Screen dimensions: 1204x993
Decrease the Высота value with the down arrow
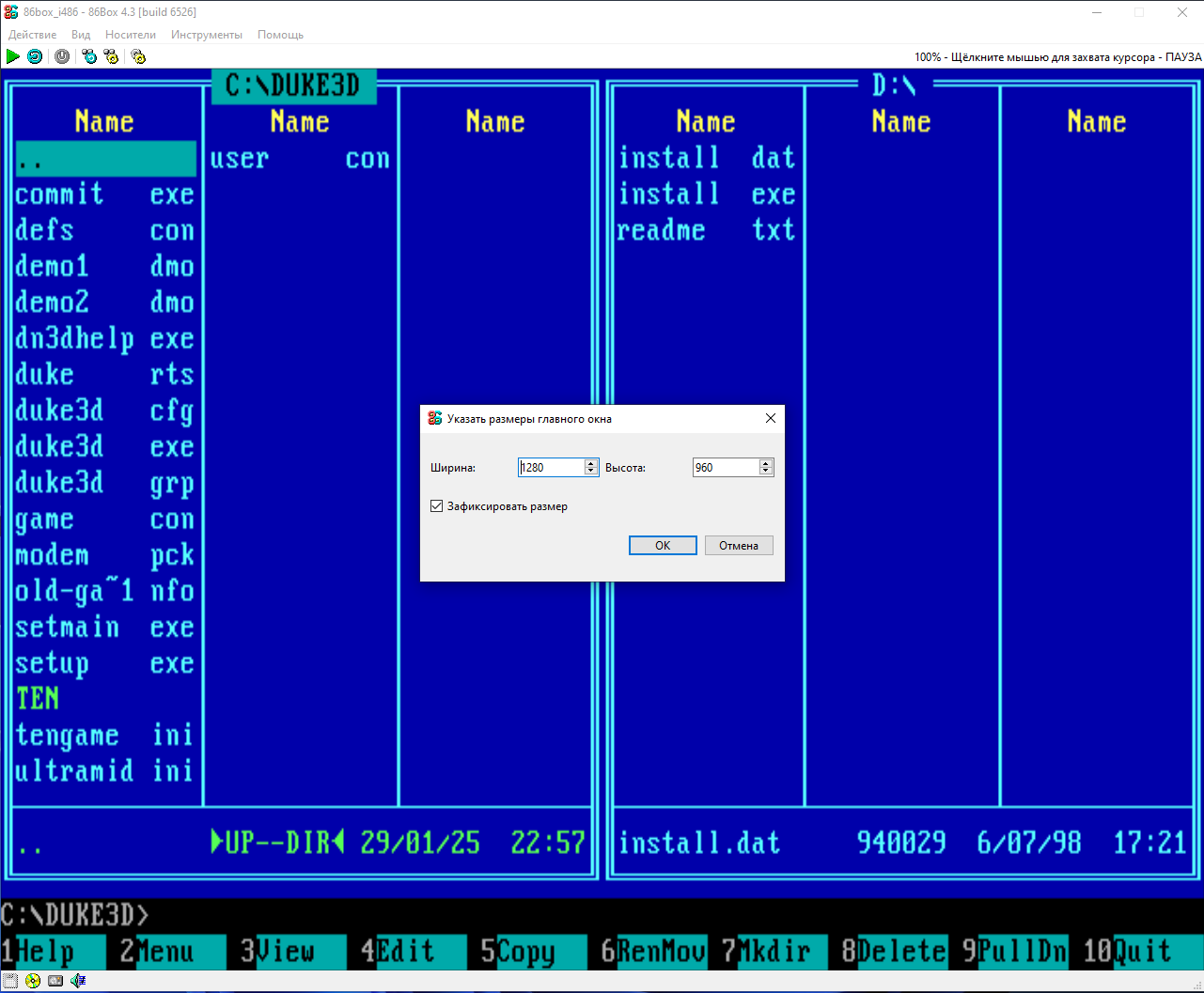[x=766, y=471]
